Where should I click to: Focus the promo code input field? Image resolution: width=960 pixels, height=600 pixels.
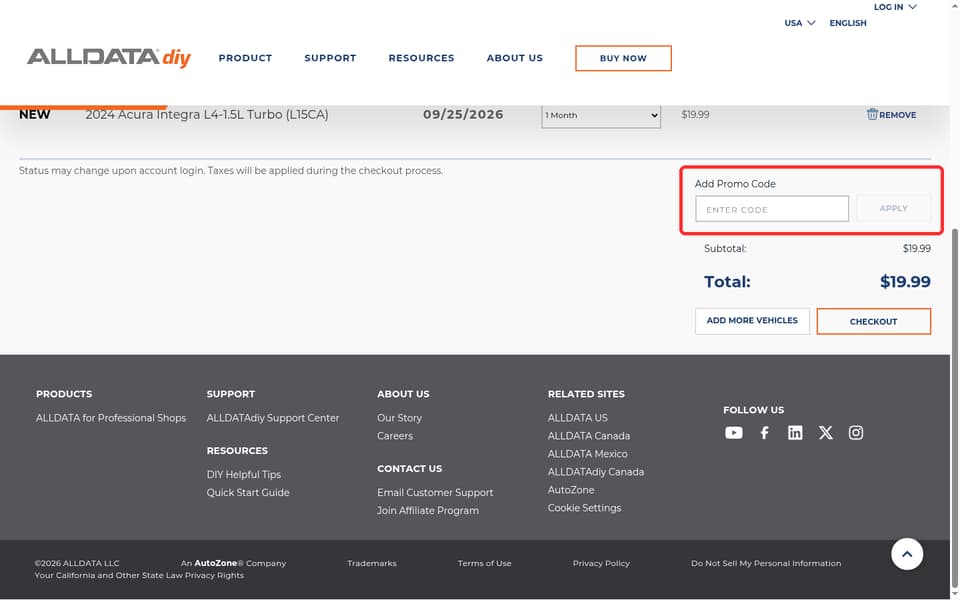(771, 209)
